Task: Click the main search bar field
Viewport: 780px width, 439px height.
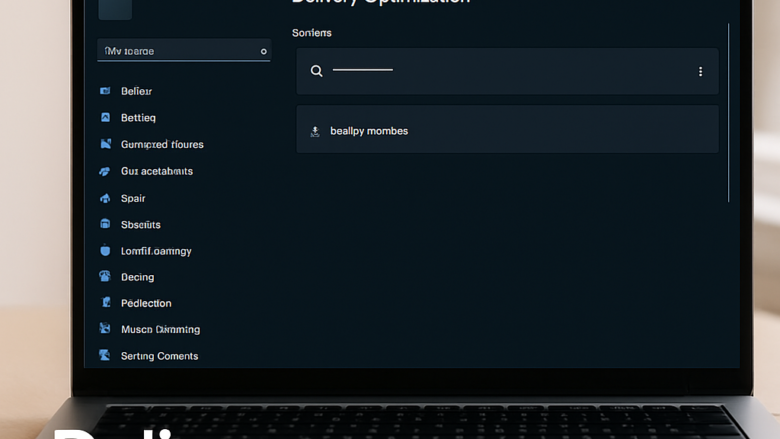Action: pyautogui.click(x=507, y=72)
